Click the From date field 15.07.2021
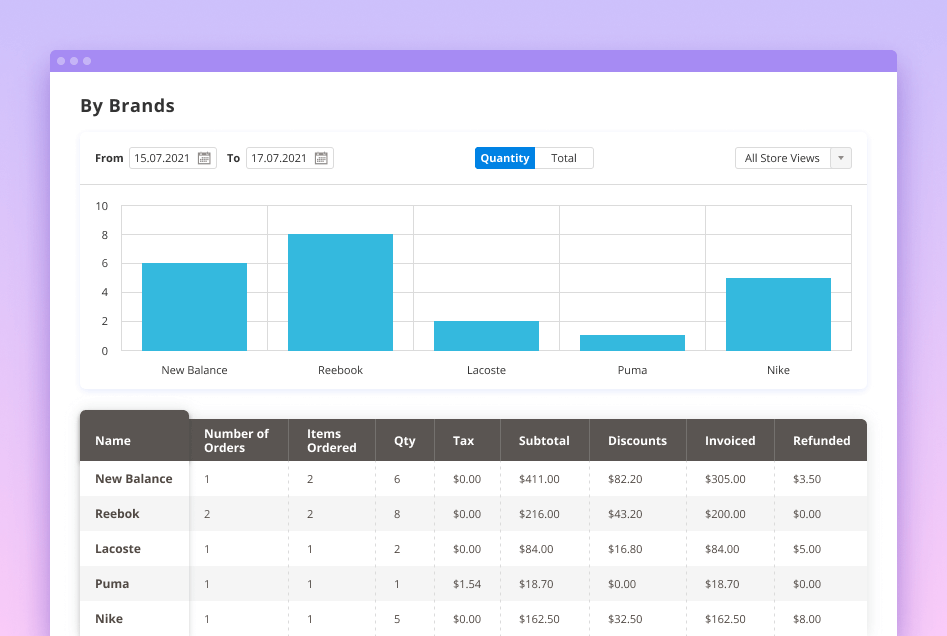Screen dimensions: 947x636 click(163, 158)
